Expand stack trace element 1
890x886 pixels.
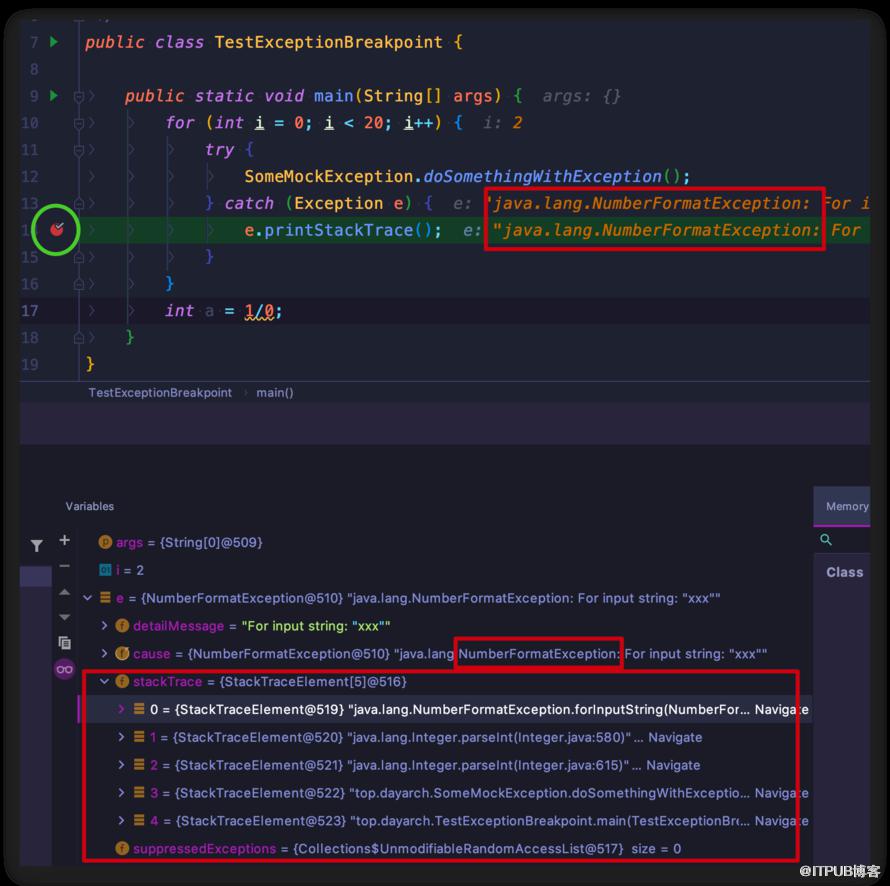[121, 737]
